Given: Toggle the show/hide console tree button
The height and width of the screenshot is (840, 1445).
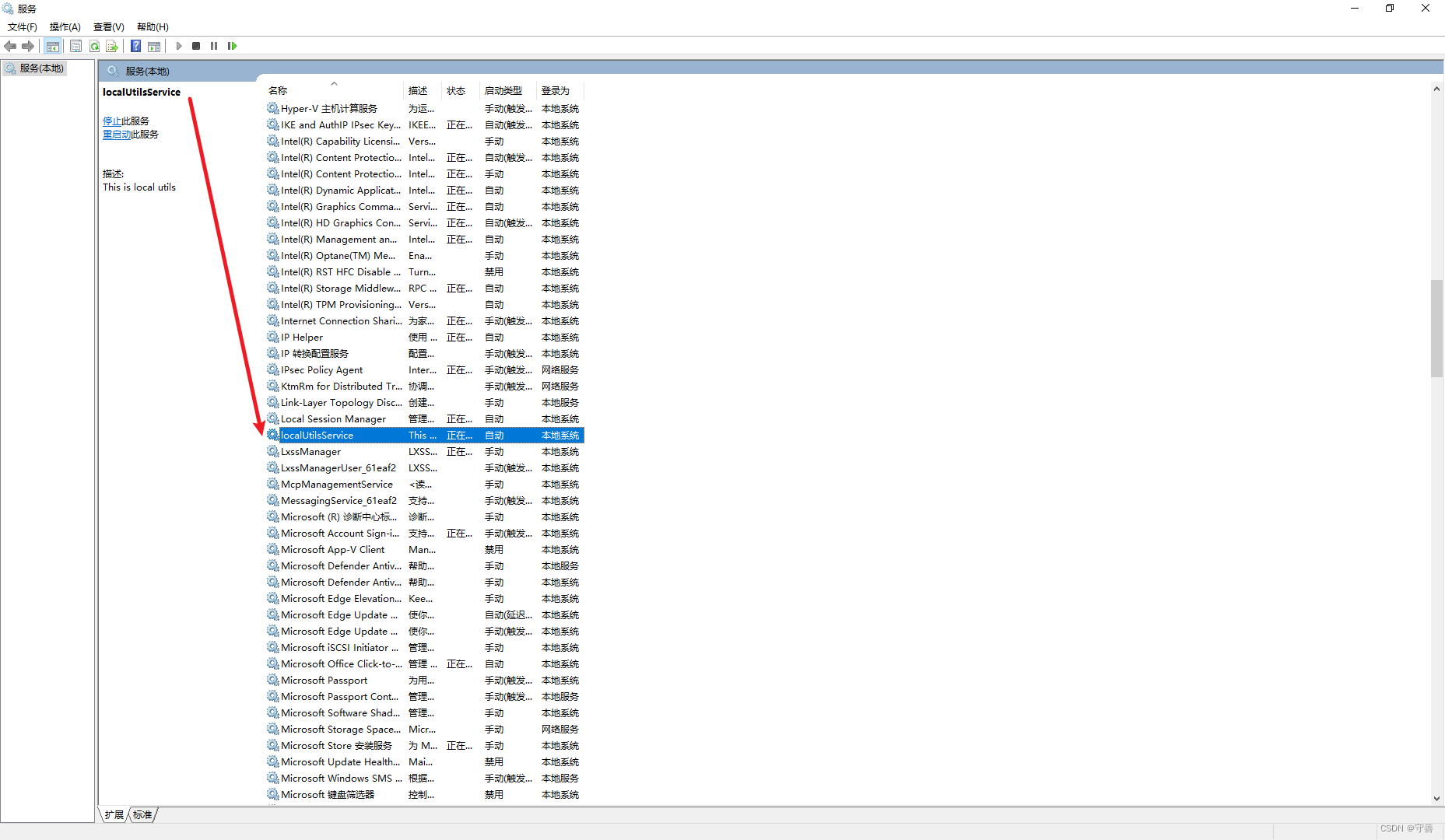Looking at the screenshot, I should (x=52, y=46).
